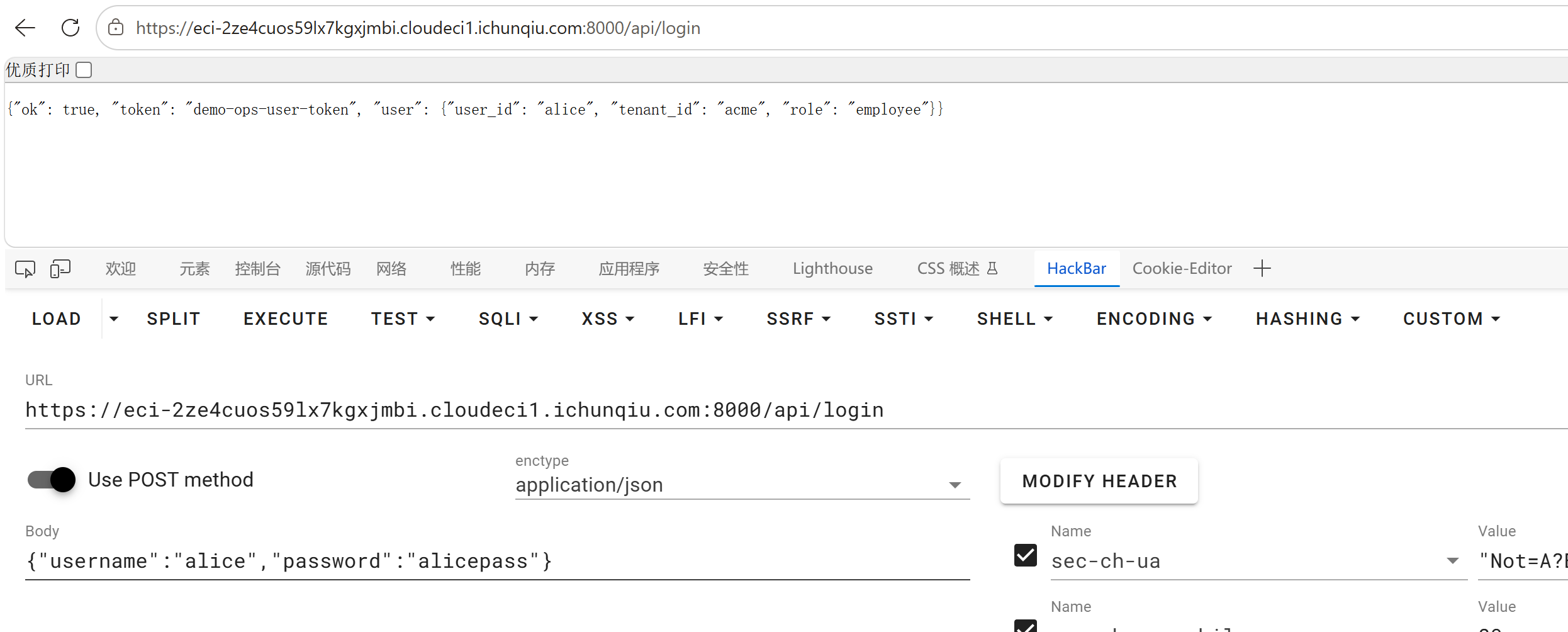The width and height of the screenshot is (1568, 632).
Task: Open the TEST dropdown menu
Action: coord(403,319)
